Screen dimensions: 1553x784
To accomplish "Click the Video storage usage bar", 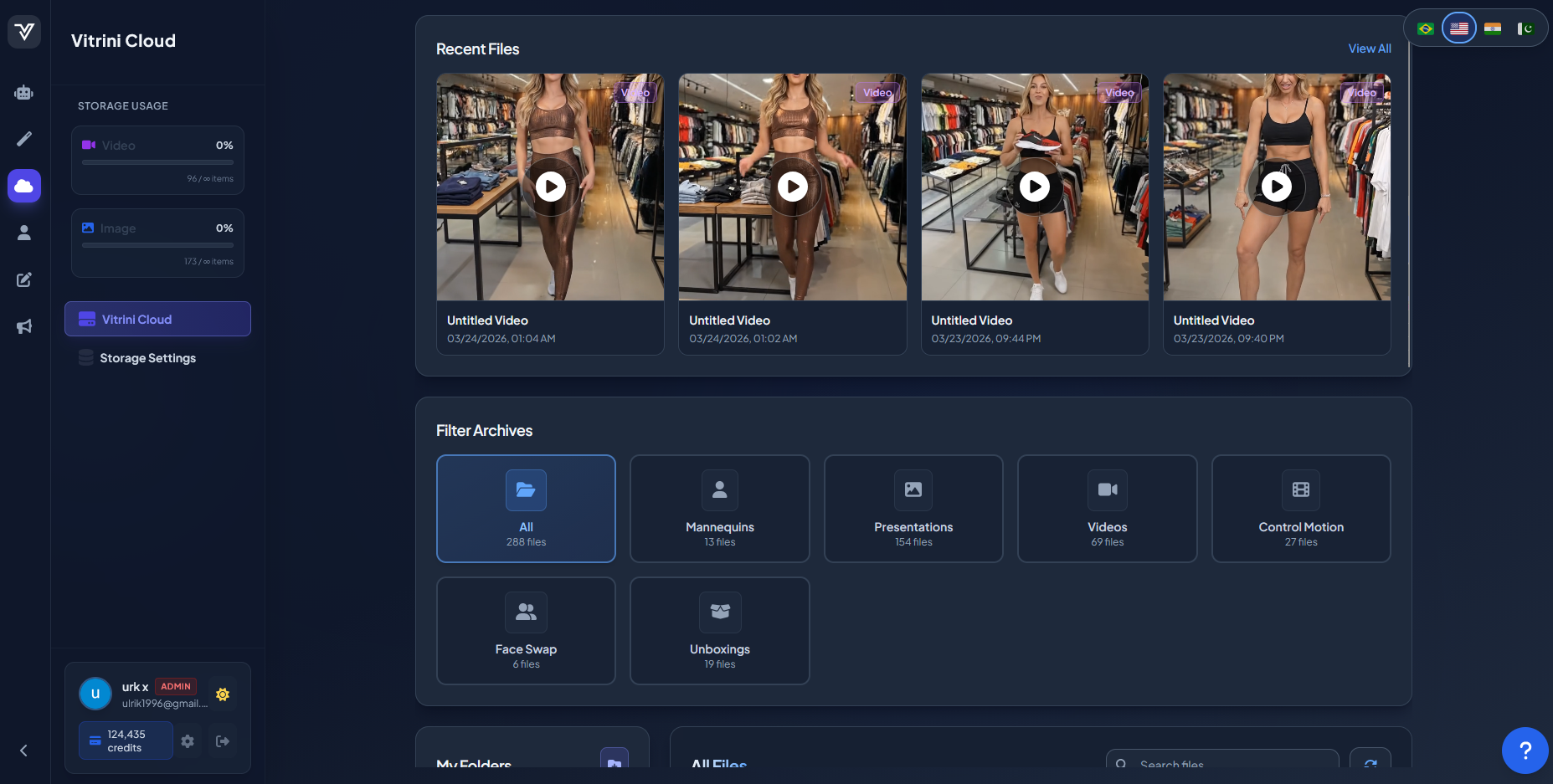I will 157,162.
